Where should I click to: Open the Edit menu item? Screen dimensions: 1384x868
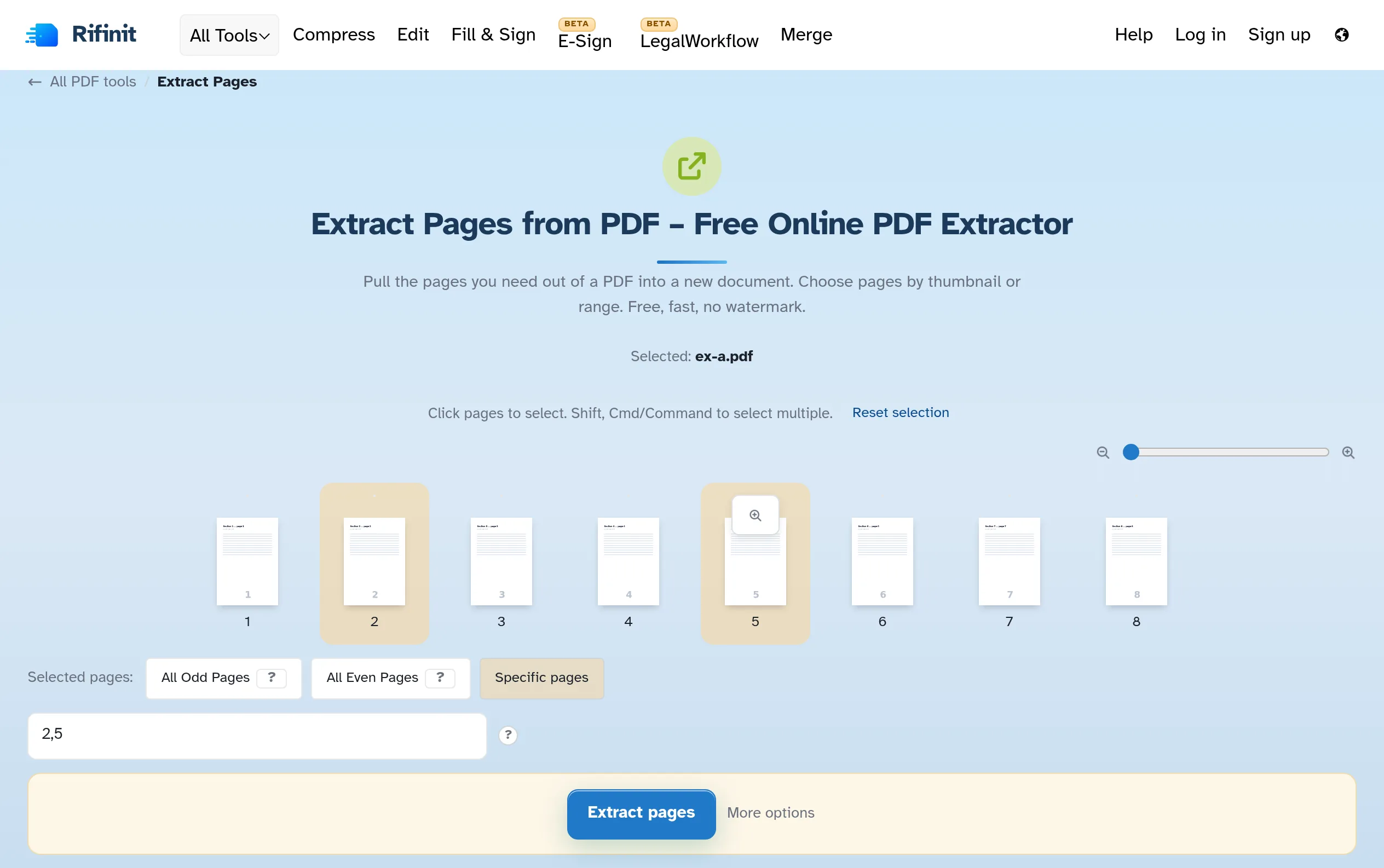tap(413, 34)
